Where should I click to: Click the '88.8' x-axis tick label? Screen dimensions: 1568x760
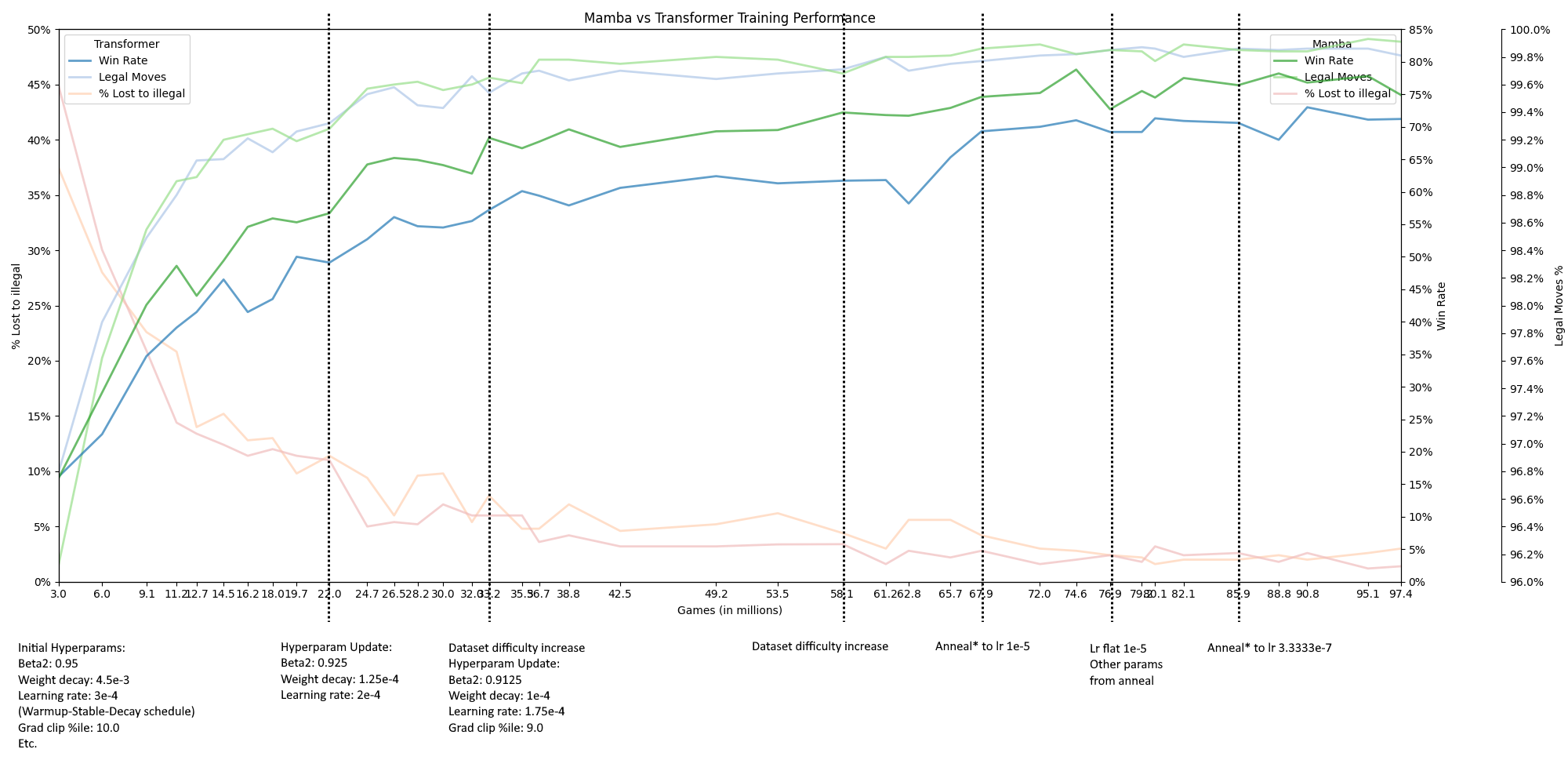pyautogui.click(x=1279, y=594)
